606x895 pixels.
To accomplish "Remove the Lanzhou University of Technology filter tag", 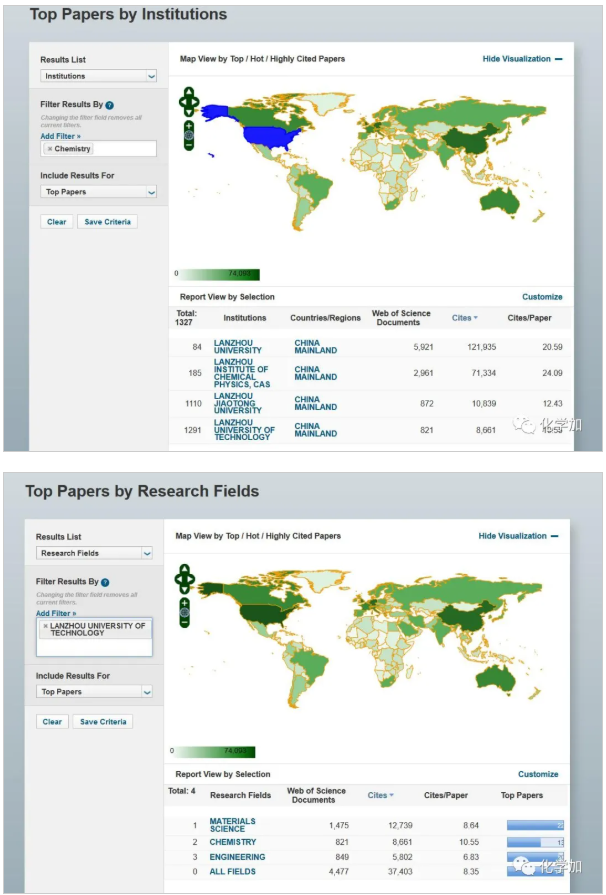I will (x=45, y=626).
